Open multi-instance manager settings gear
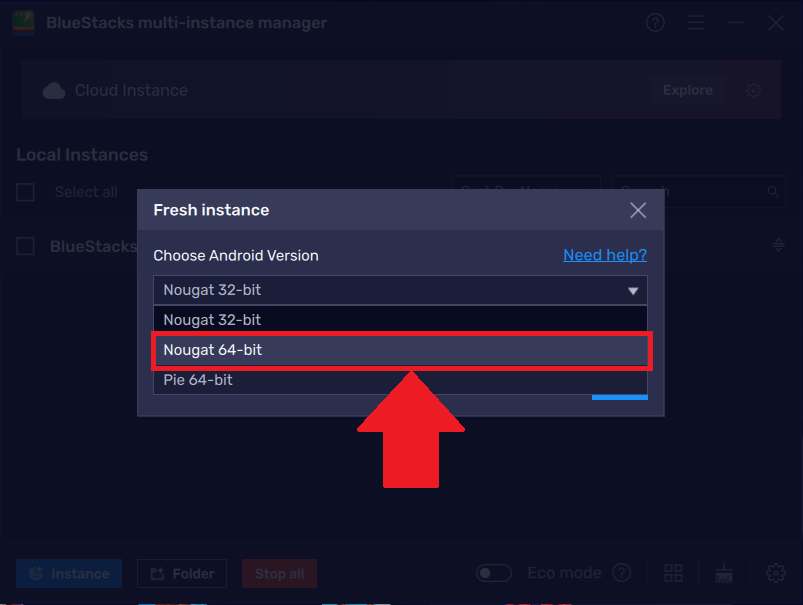This screenshot has width=803, height=605. [776, 573]
